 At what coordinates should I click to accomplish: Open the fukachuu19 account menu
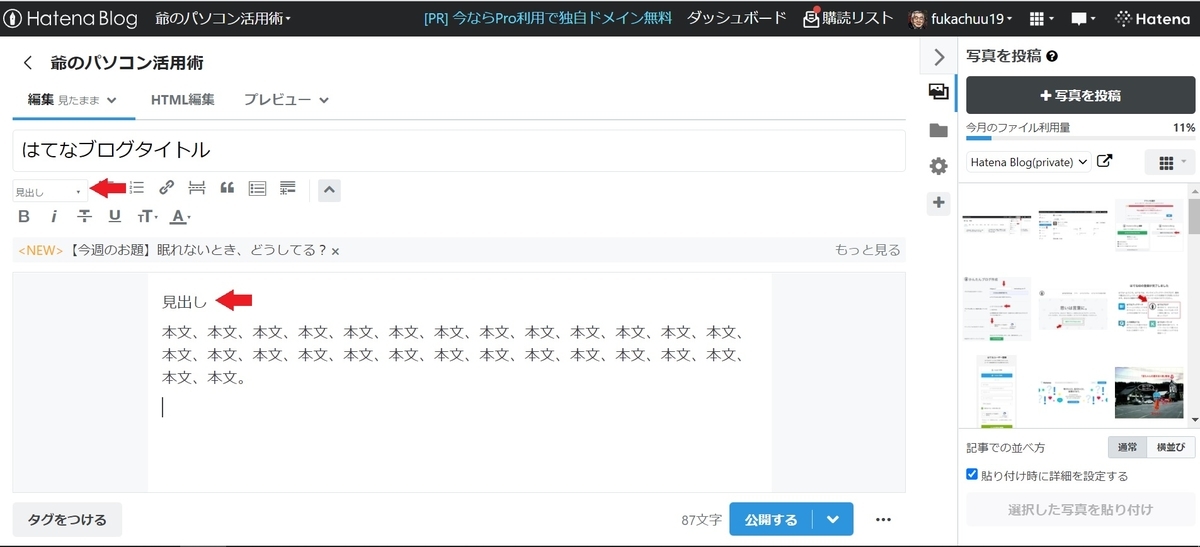[961, 18]
